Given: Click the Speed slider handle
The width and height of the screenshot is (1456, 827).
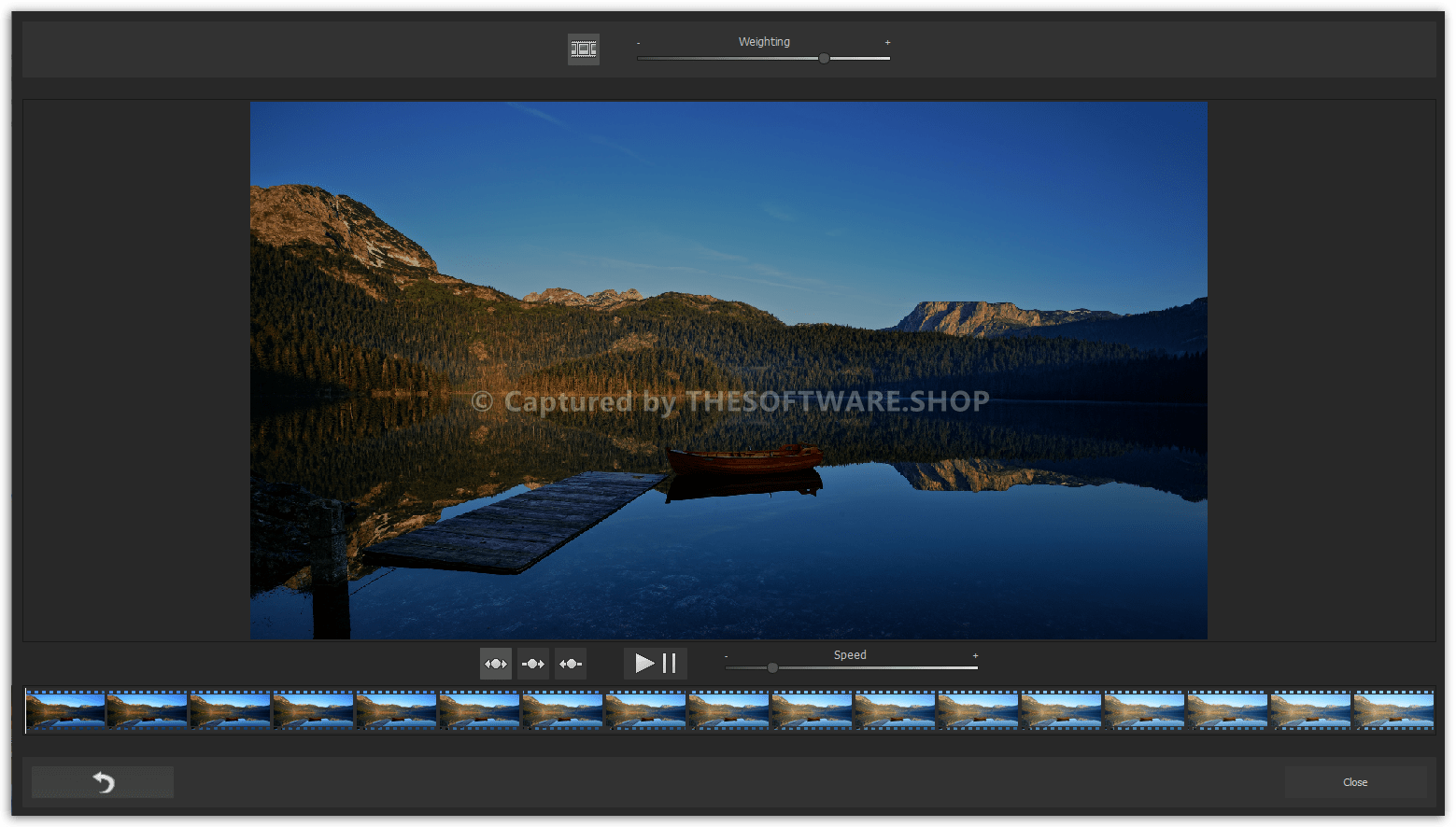Looking at the screenshot, I should 772,667.
